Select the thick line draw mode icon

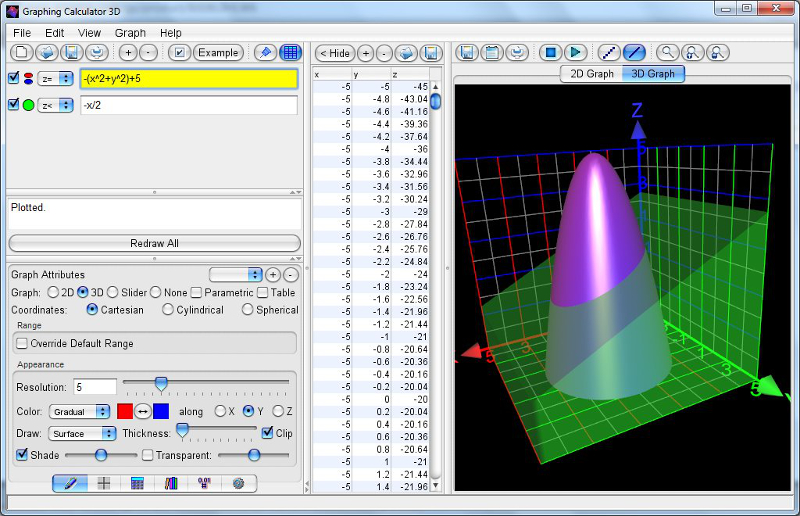(634, 53)
